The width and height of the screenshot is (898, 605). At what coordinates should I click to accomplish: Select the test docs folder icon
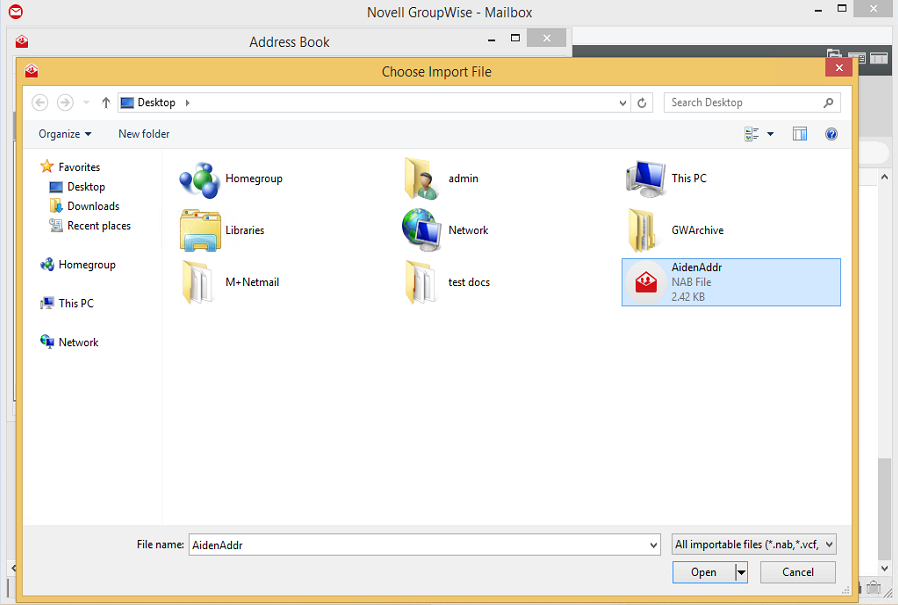click(x=419, y=282)
